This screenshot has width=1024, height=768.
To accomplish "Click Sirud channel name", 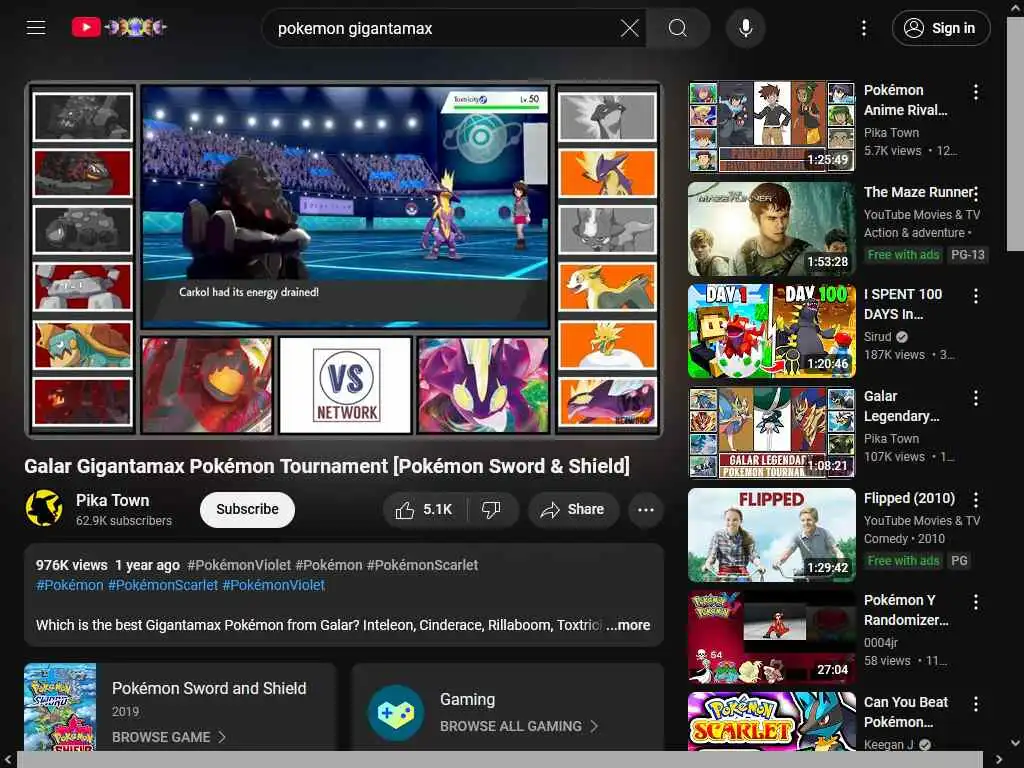I will tap(877, 336).
